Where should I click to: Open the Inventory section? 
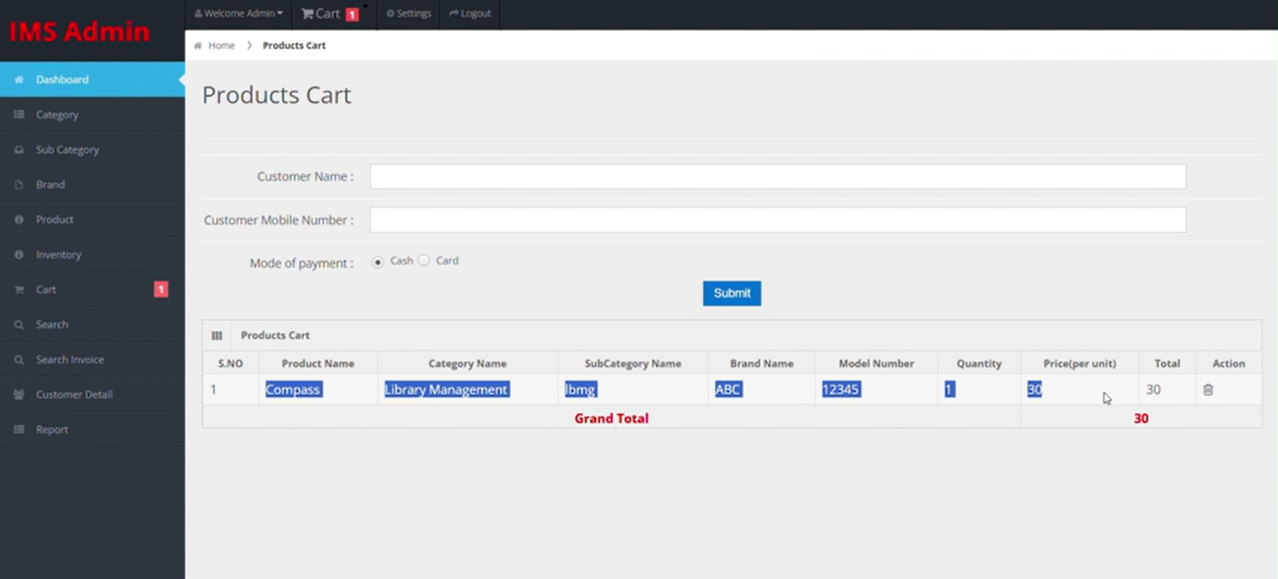coord(58,254)
